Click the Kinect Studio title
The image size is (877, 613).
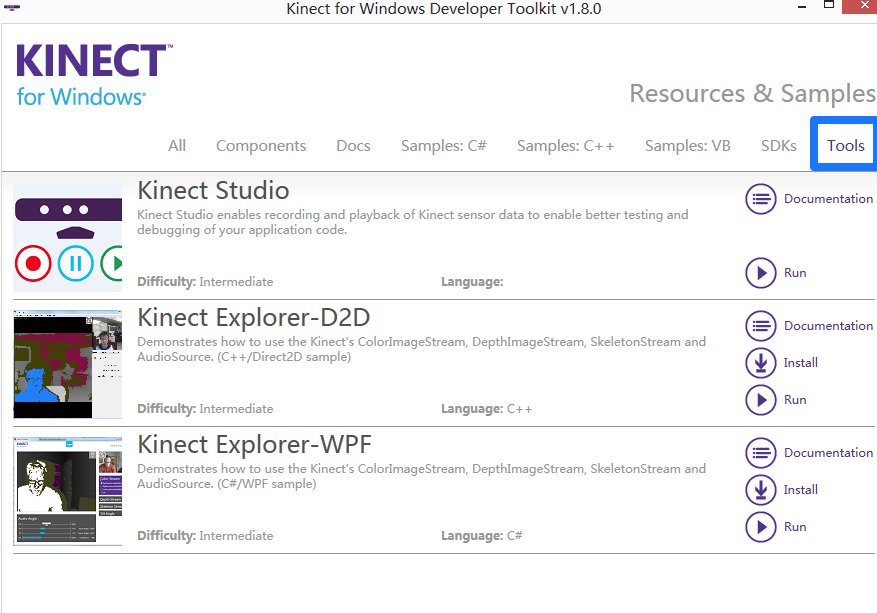pyautogui.click(x=213, y=191)
